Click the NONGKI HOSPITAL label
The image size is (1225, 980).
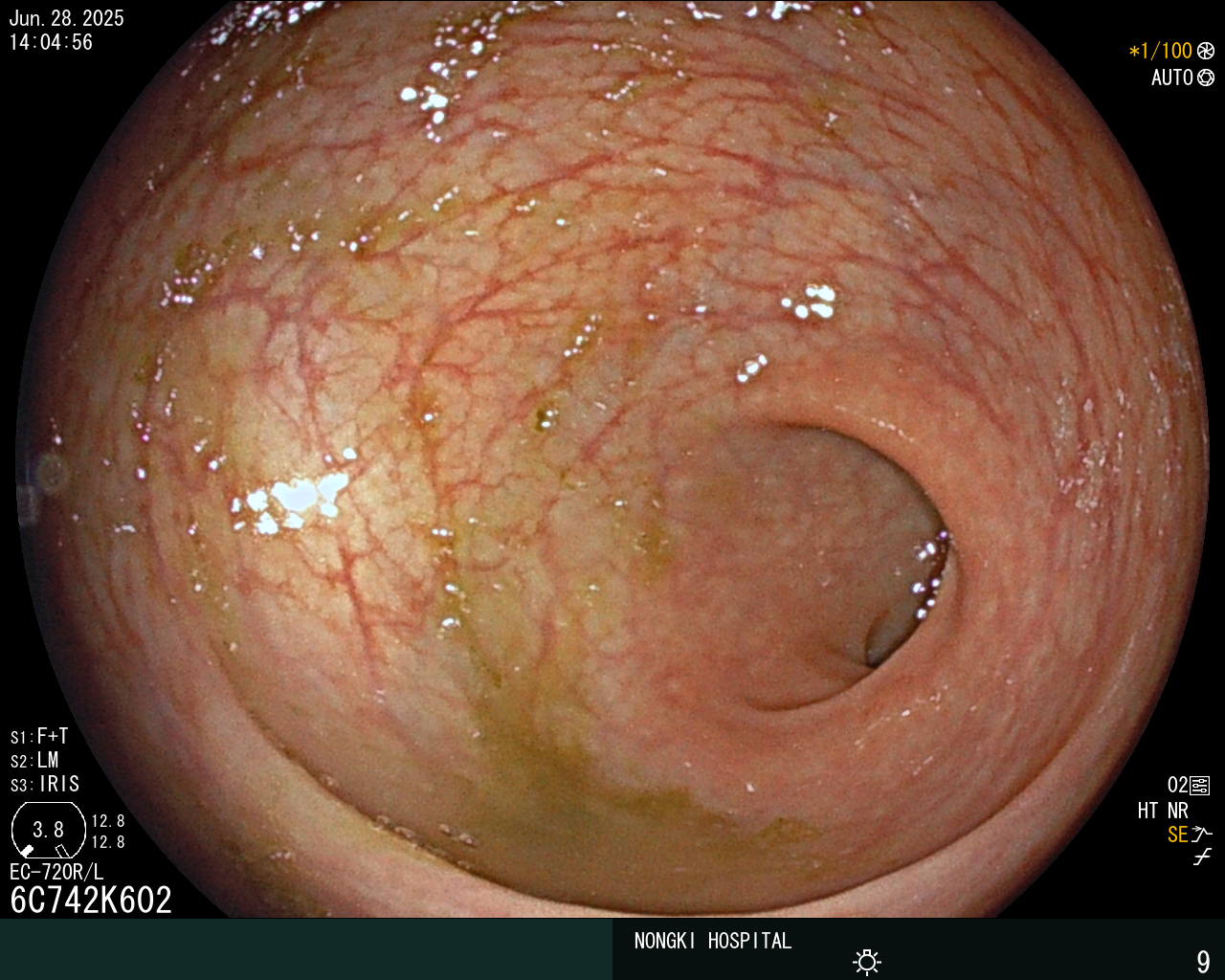point(713,941)
